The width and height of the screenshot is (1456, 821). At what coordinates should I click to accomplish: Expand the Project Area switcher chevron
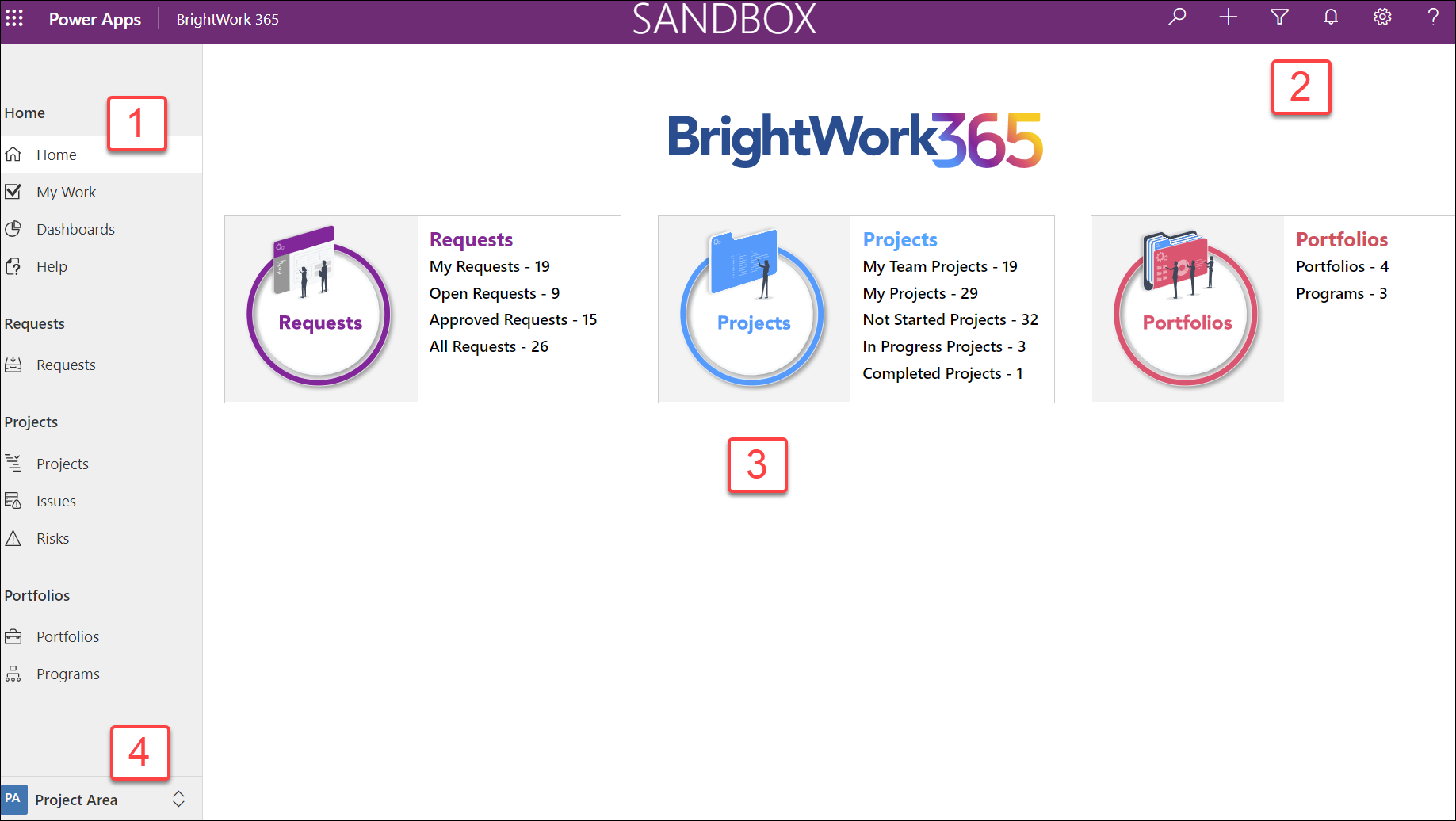[178, 799]
